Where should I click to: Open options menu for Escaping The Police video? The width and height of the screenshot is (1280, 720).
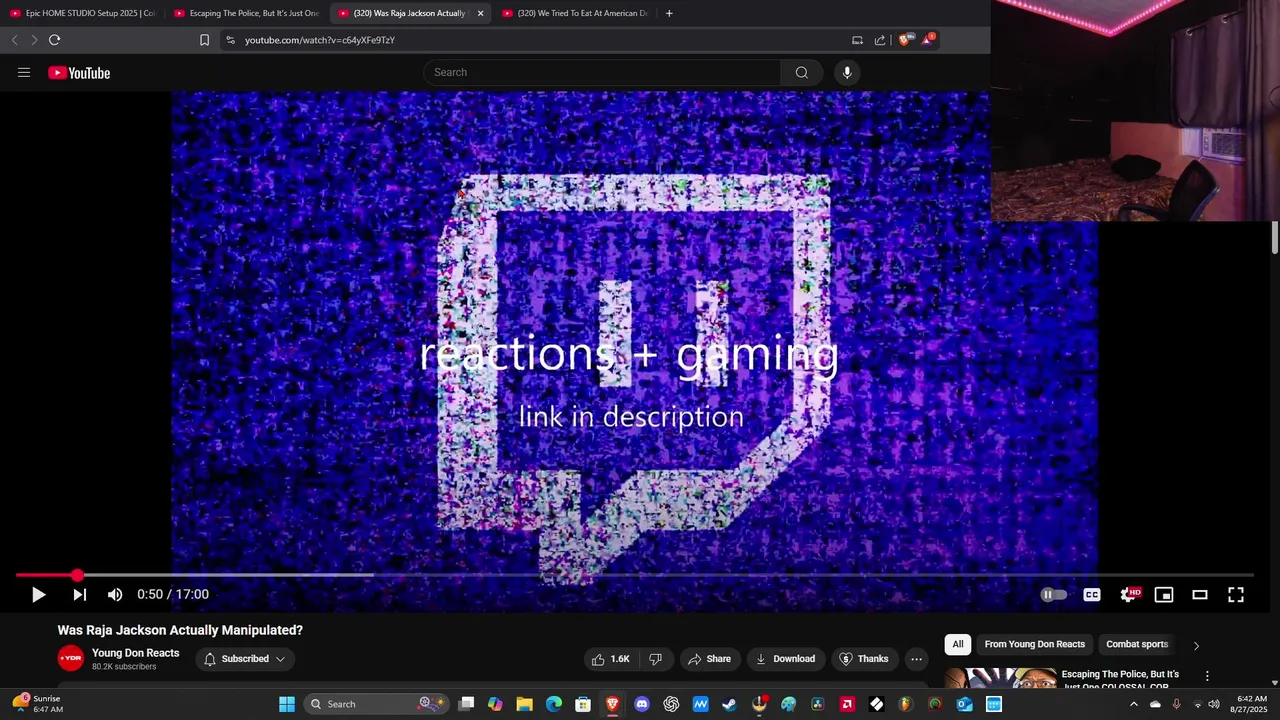click(1207, 676)
